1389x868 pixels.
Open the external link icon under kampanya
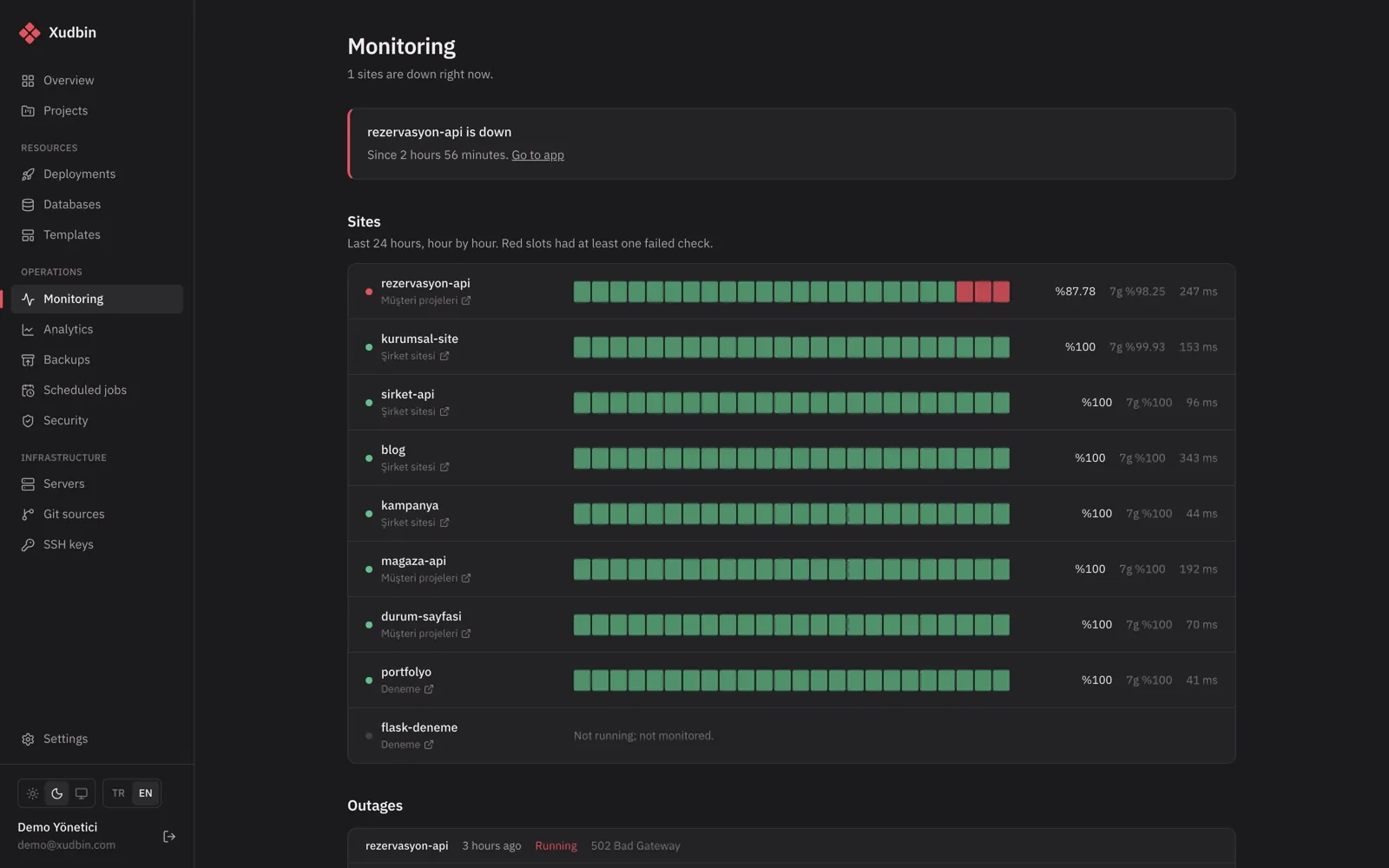click(x=444, y=523)
